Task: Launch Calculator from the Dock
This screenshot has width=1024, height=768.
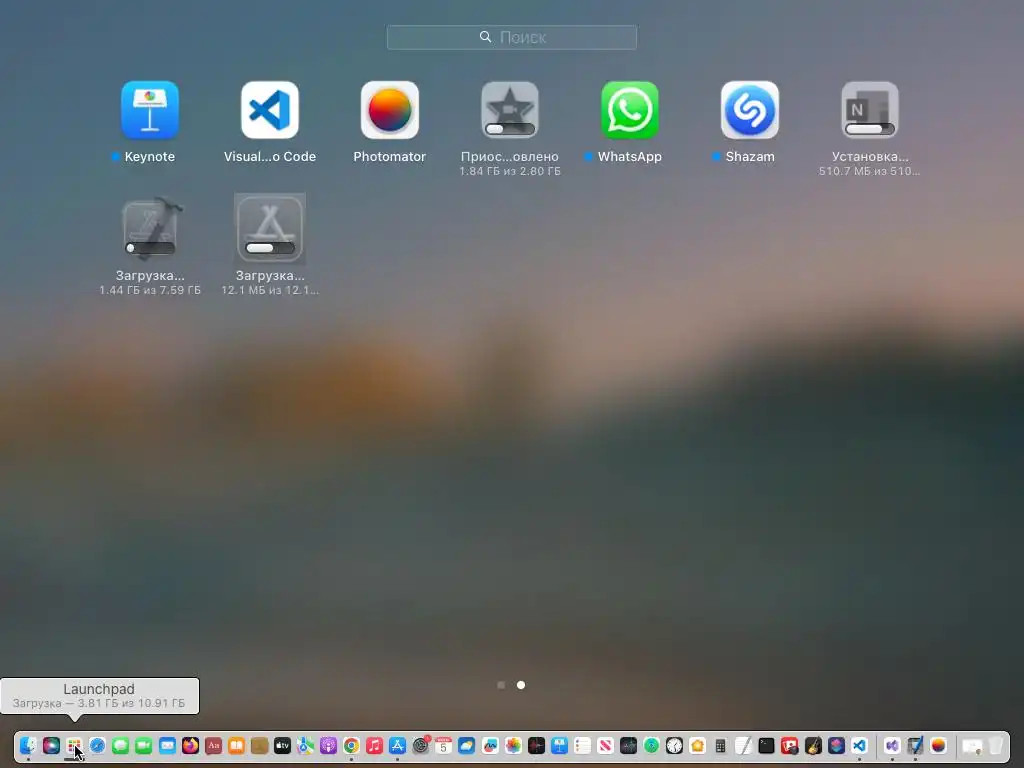Action: [720, 745]
